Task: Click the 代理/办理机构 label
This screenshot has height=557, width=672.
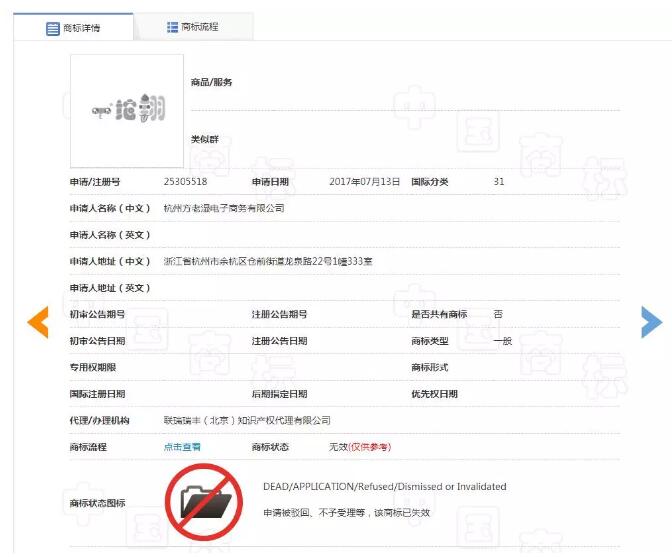Action: 99,420
